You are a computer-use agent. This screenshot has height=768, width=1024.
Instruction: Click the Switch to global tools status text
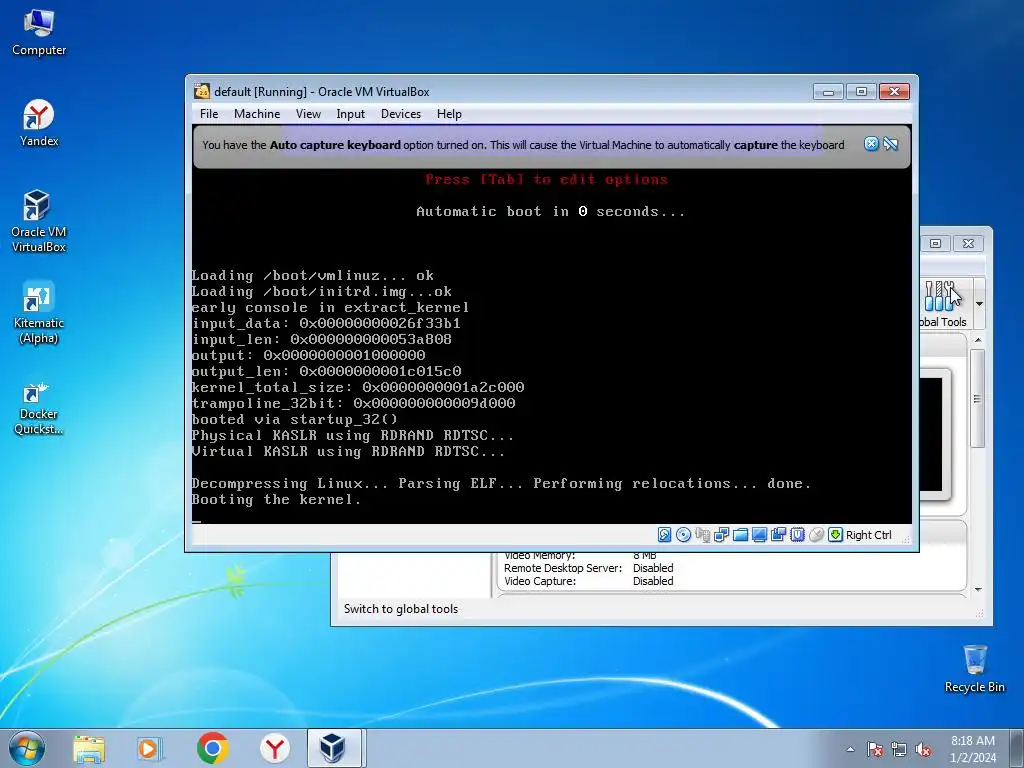[x=401, y=609]
